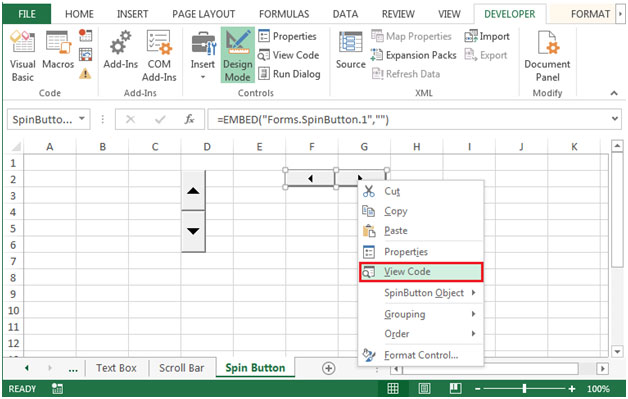Click Import in the XML group
Image resolution: width=628 pixels, height=399 pixels.
487,36
